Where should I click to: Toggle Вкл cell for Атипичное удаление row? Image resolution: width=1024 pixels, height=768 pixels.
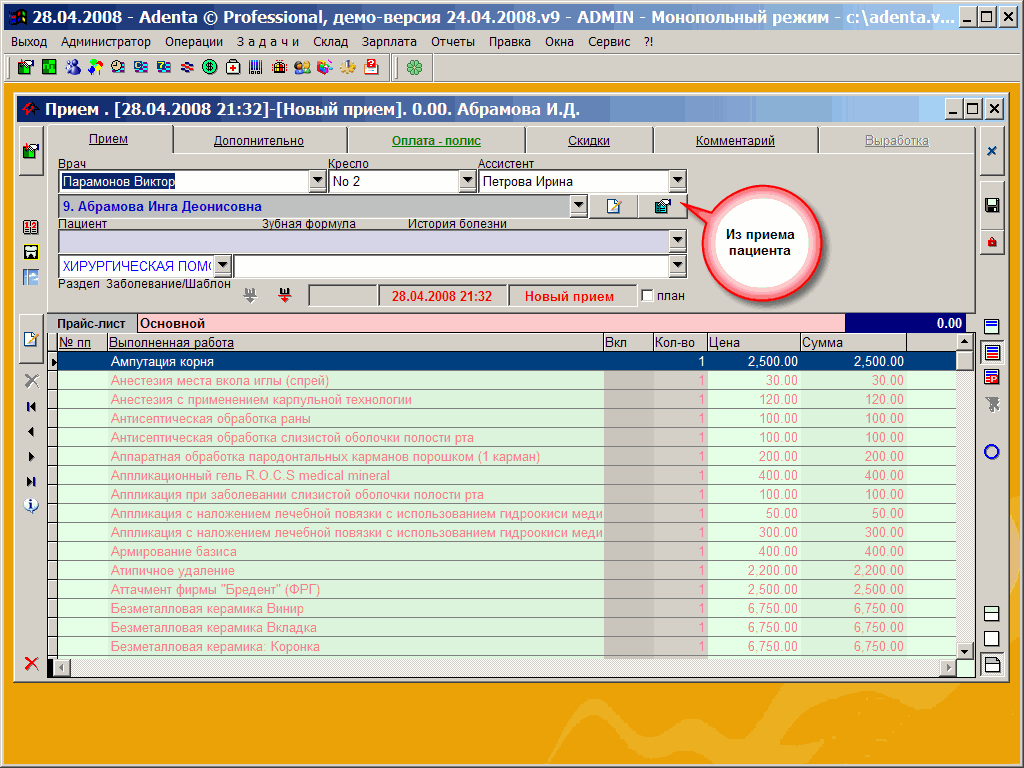point(628,571)
